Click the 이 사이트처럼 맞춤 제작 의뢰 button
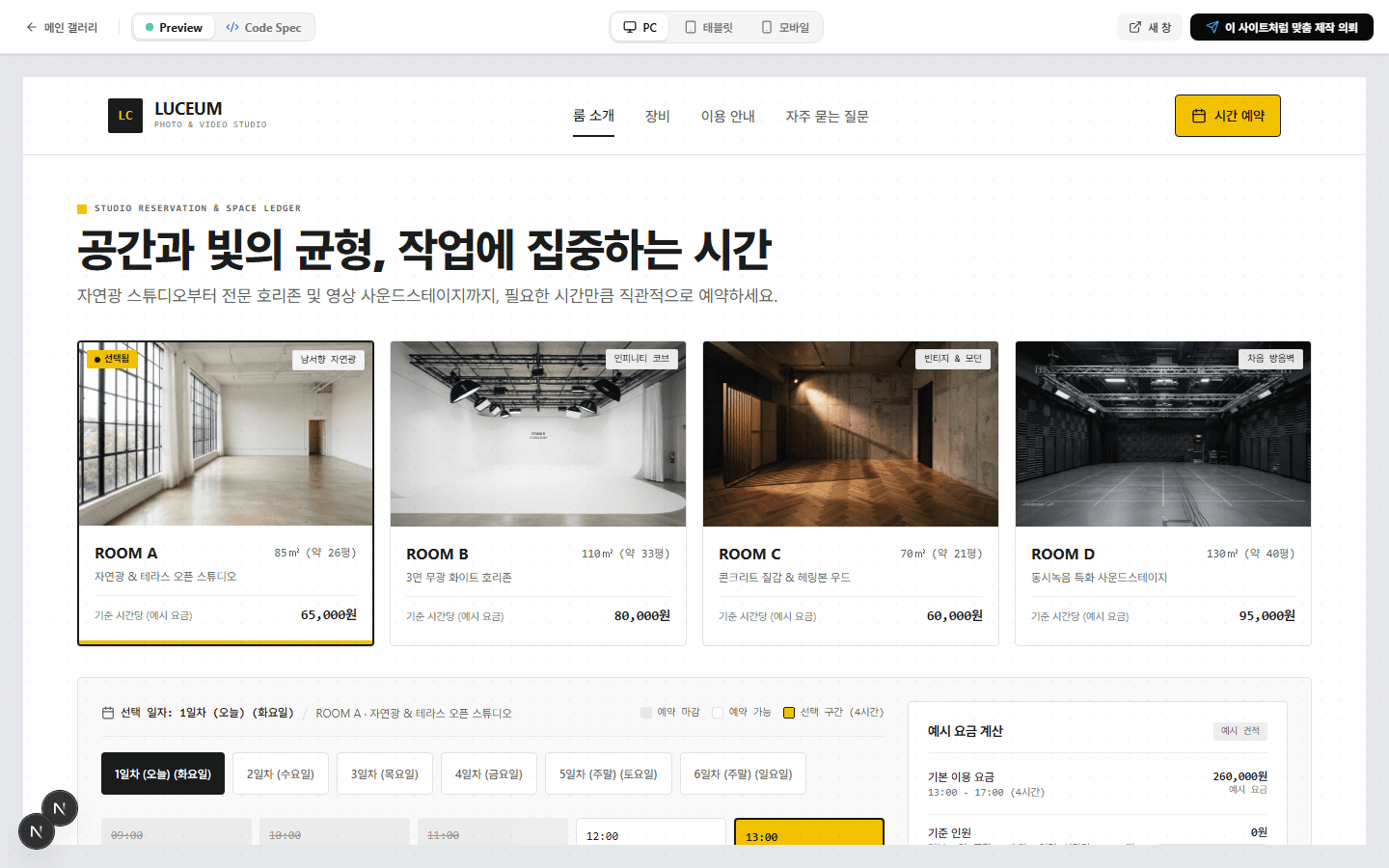The height and width of the screenshot is (868, 1389). pos(1282,27)
